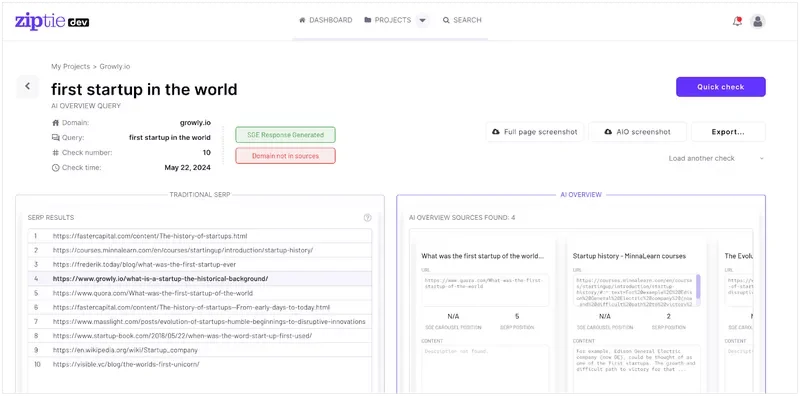Download the Full page screenshot
The height and width of the screenshot is (396, 800).
click(535, 132)
